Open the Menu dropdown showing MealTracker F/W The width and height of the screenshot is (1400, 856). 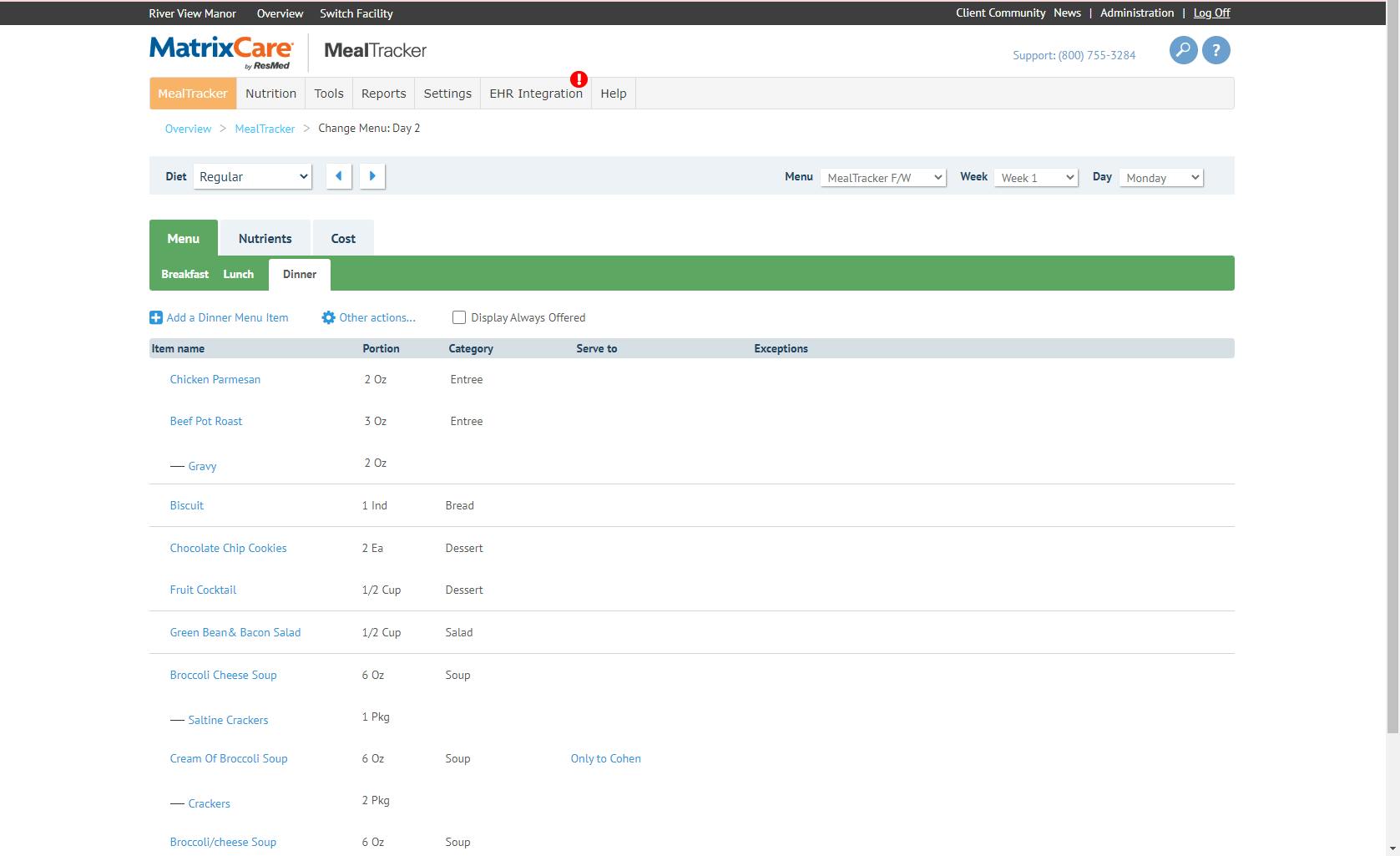882,177
